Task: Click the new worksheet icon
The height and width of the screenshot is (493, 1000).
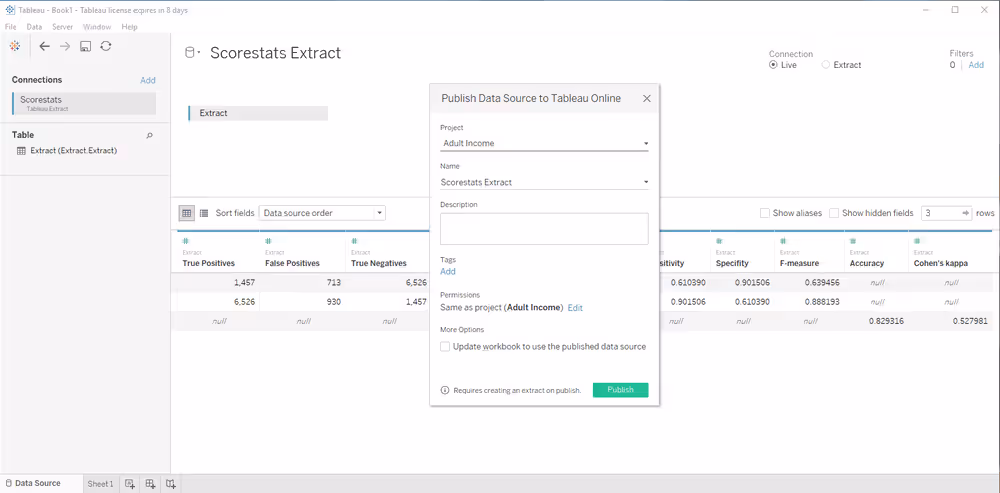Action: (x=130, y=484)
